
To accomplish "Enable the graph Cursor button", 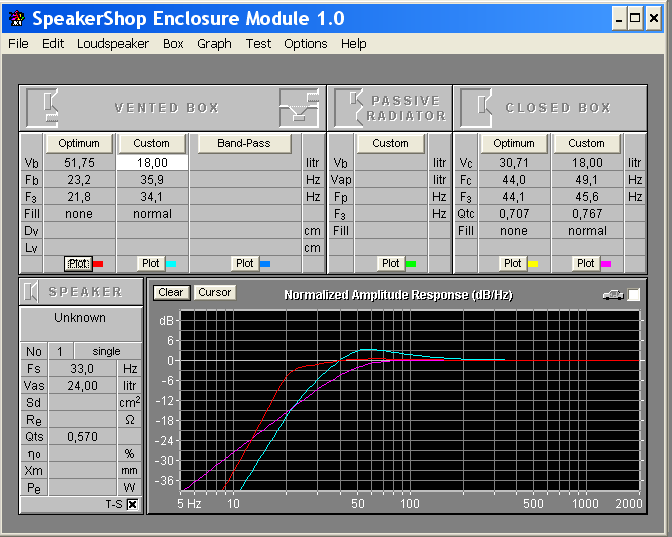I will pyautogui.click(x=215, y=292).
